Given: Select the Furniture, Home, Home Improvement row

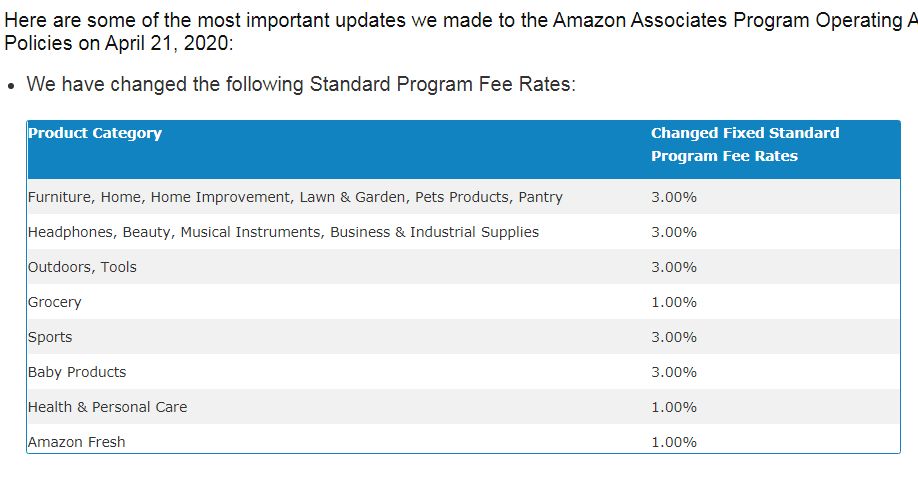Looking at the screenshot, I should tap(463, 197).
